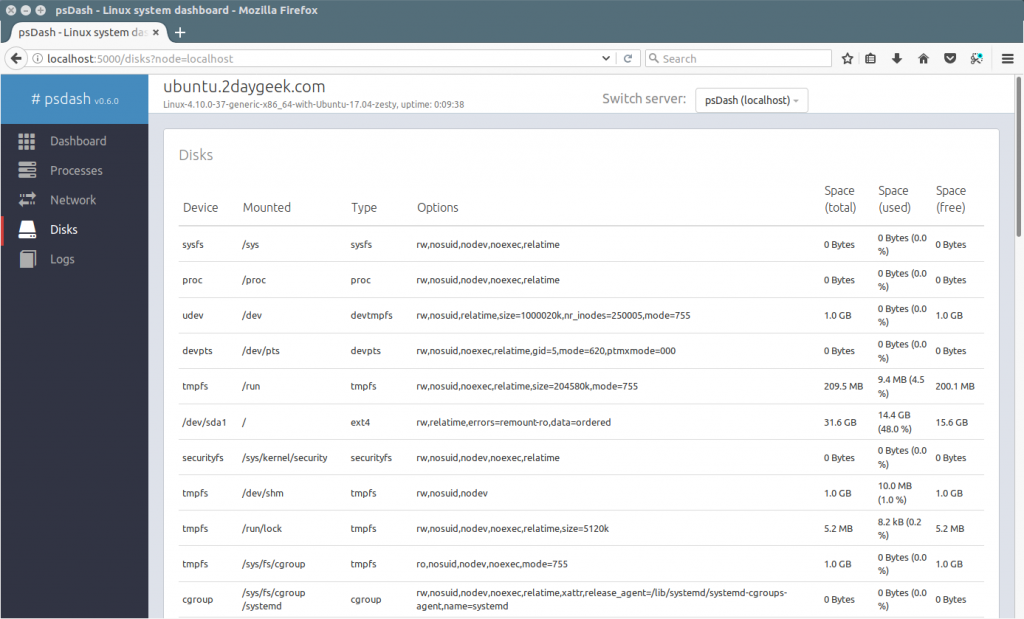Navigate back using the back arrow
1024x619 pixels.
pyautogui.click(x=15, y=58)
